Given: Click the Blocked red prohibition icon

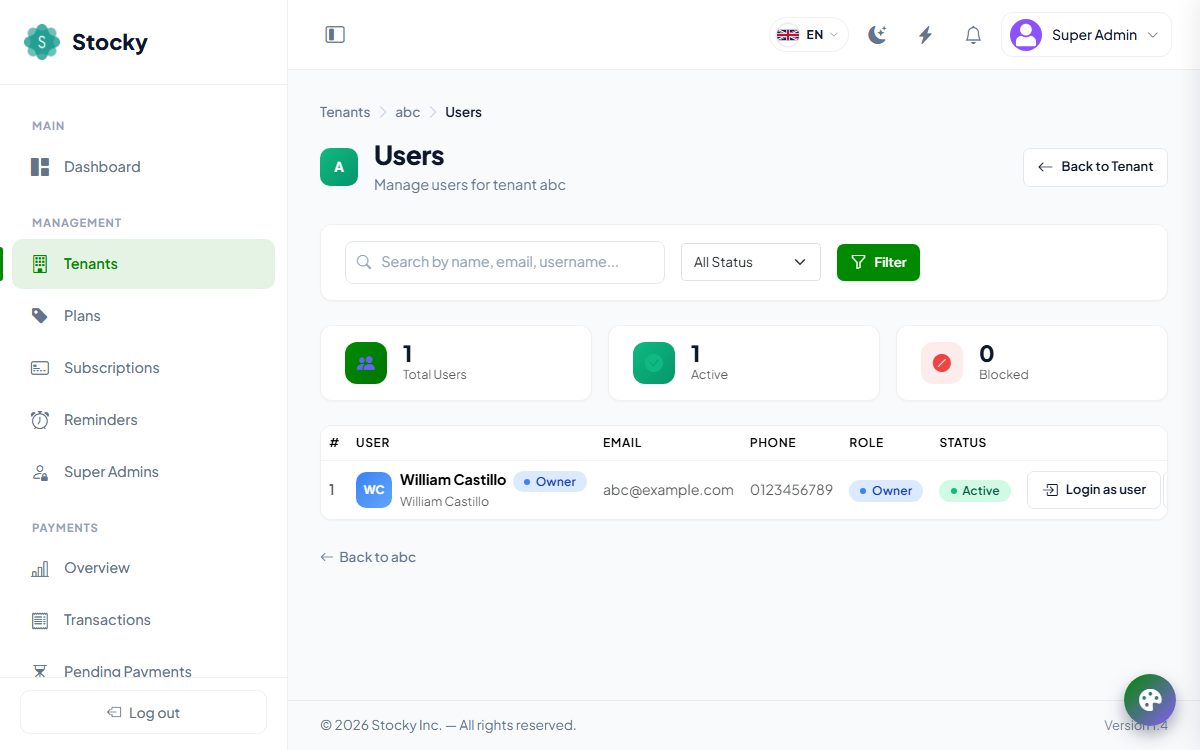Looking at the screenshot, I should click(942, 363).
